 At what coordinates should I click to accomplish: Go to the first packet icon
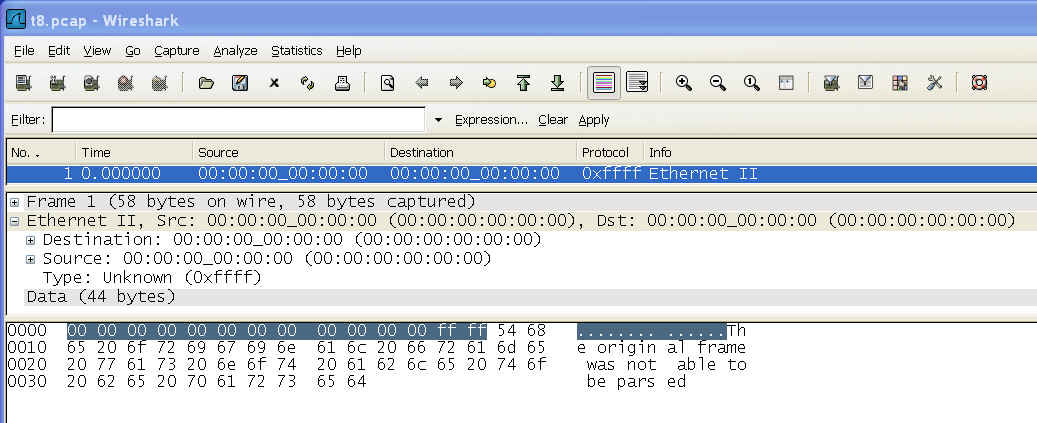tap(523, 83)
